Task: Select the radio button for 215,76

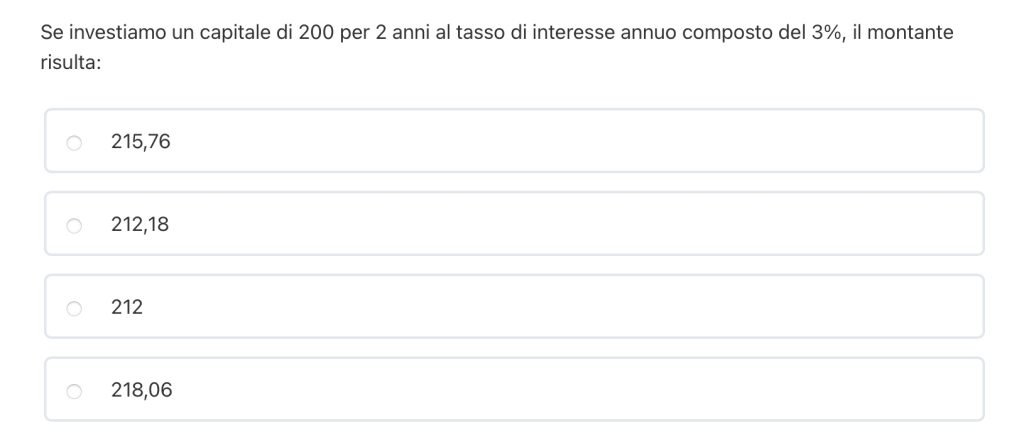Action: [74, 143]
